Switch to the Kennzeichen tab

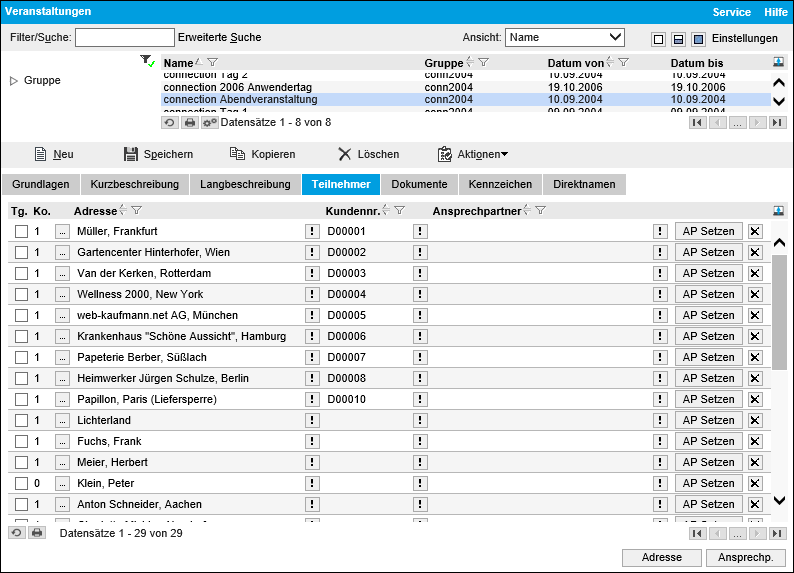click(x=500, y=184)
